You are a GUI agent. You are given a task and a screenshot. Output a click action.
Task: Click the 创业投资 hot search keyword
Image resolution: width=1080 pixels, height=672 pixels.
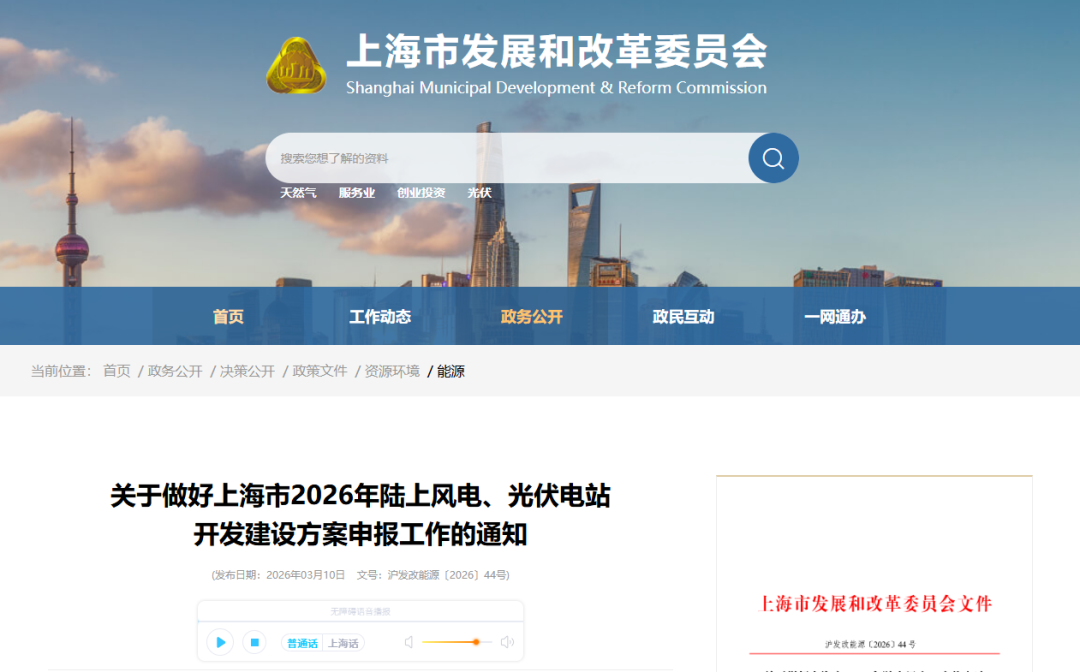click(x=421, y=193)
